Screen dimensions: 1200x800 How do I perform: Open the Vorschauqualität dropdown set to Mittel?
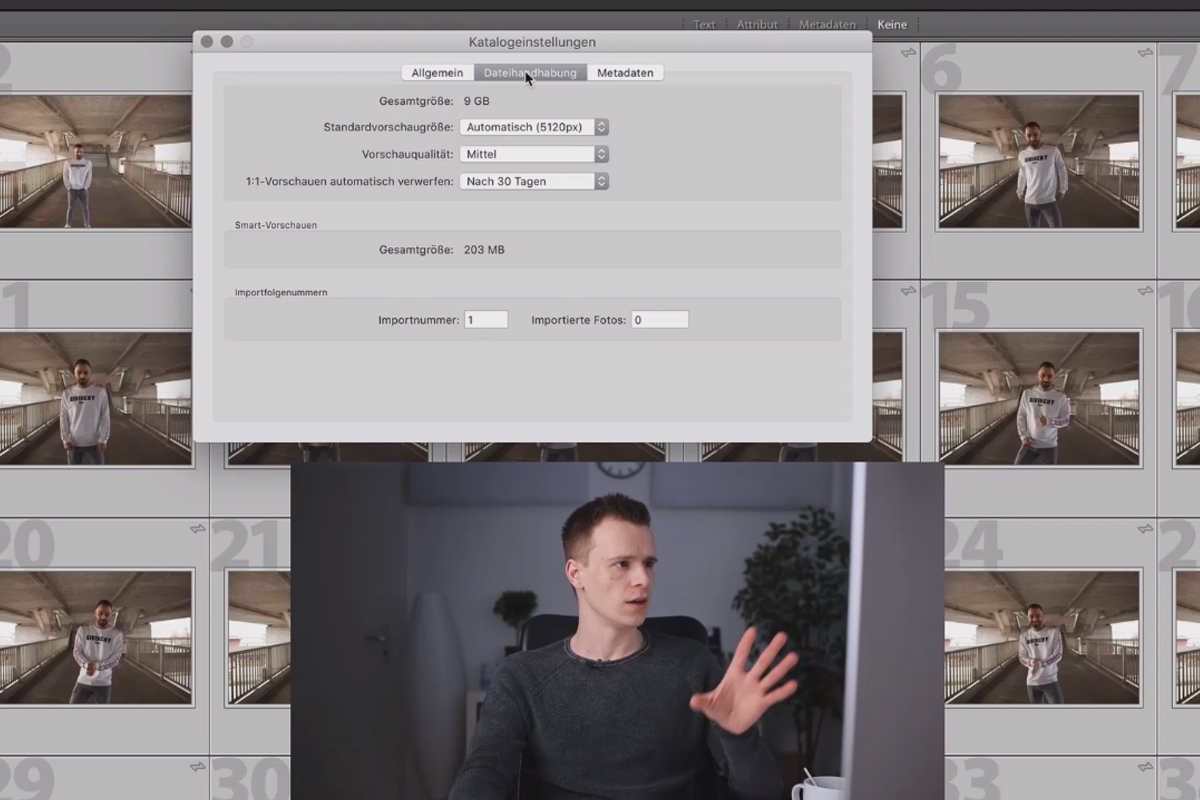tap(534, 154)
